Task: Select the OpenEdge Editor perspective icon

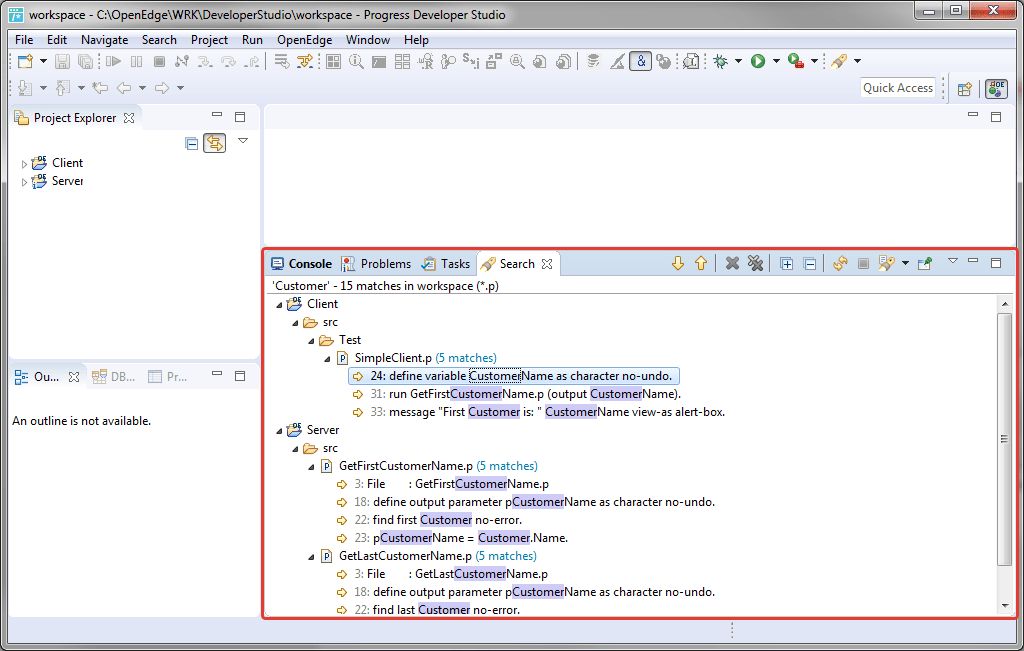Action: (x=996, y=88)
